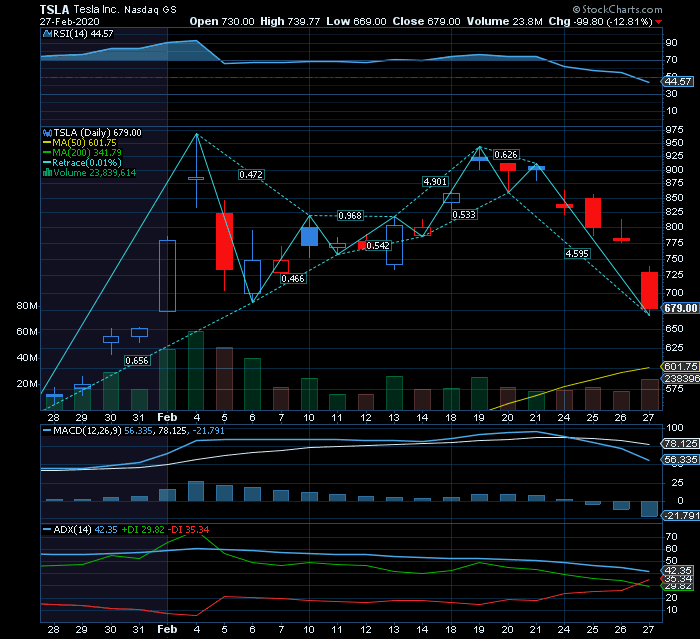Viewport: 700px width, 639px height.
Task: Click the 0.533 retracement label
Action: click(x=464, y=214)
